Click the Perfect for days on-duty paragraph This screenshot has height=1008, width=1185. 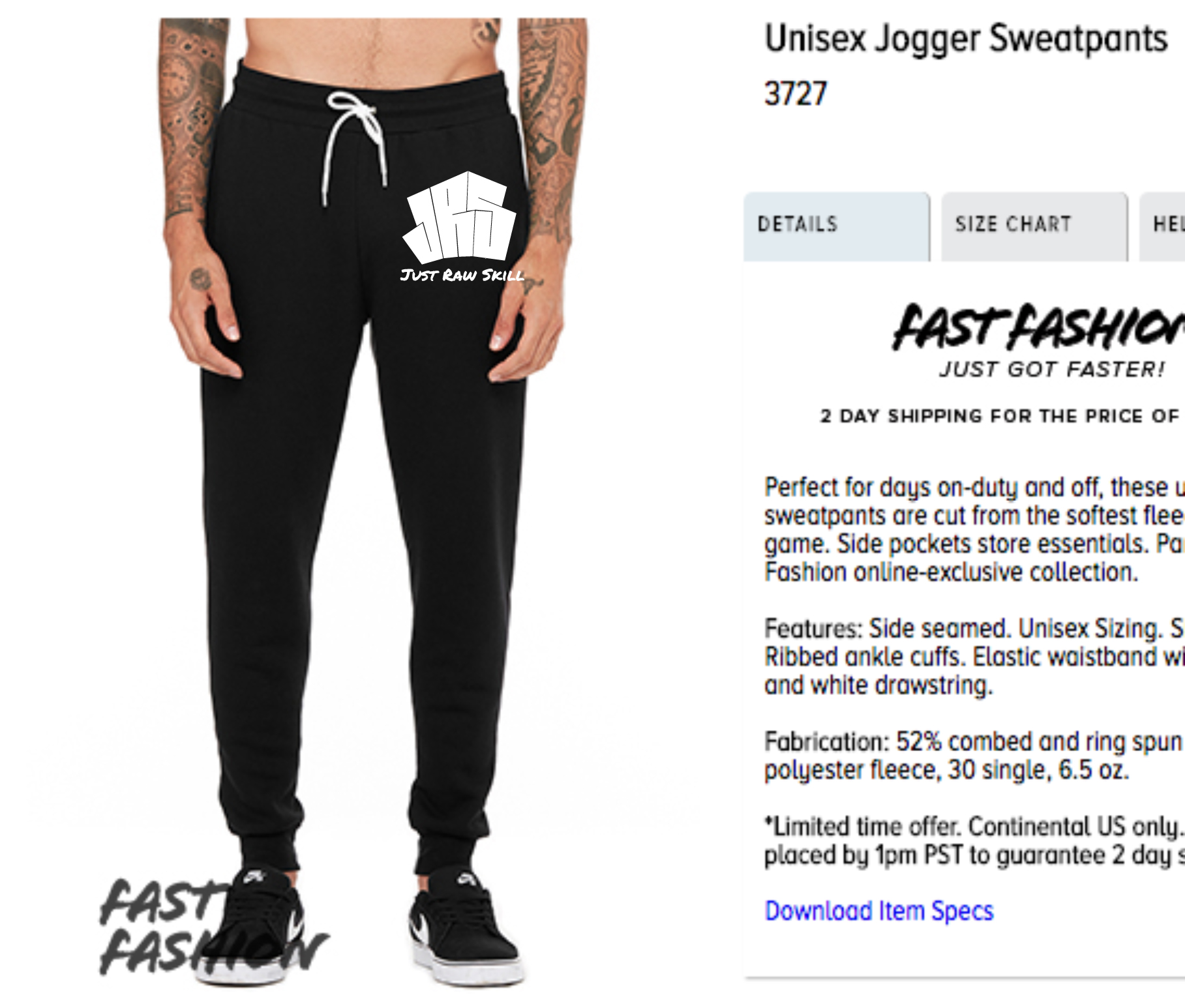coord(974,529)
